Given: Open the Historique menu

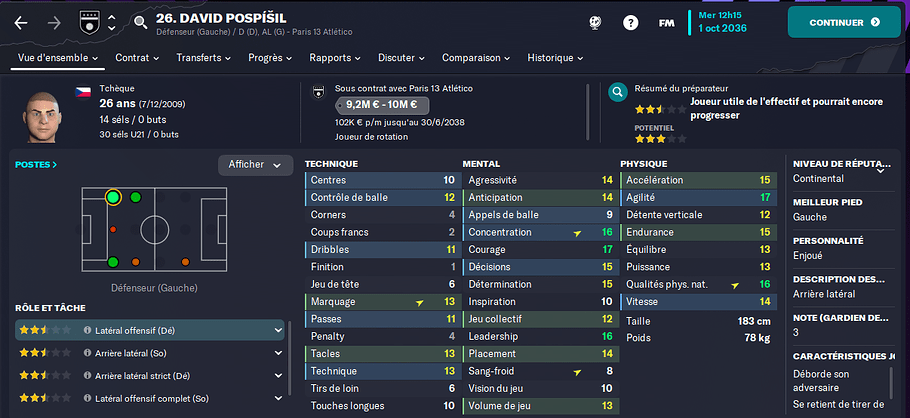Looking at the screenshot, I should (x=555, y=58).
